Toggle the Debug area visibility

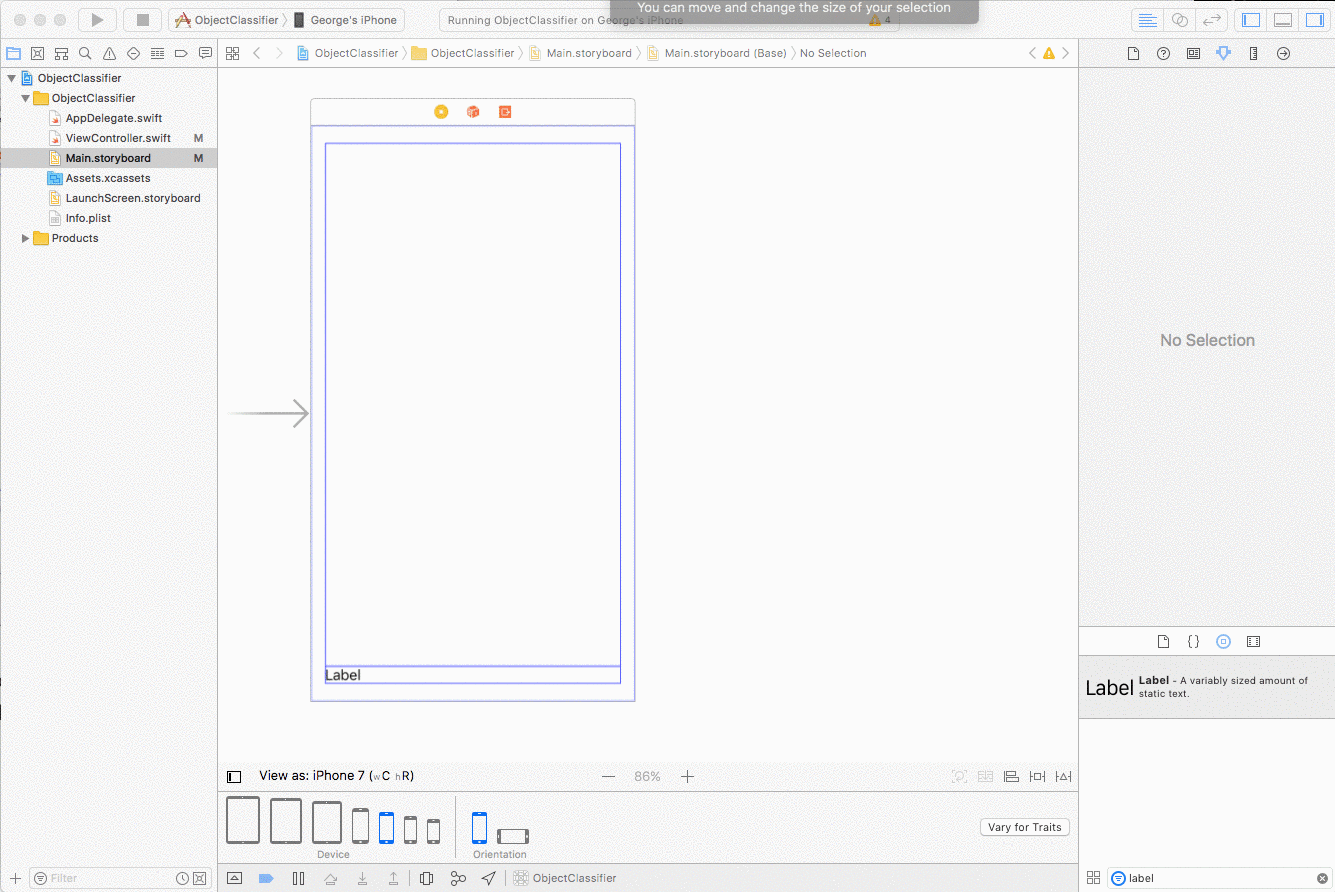(1283, 20)
